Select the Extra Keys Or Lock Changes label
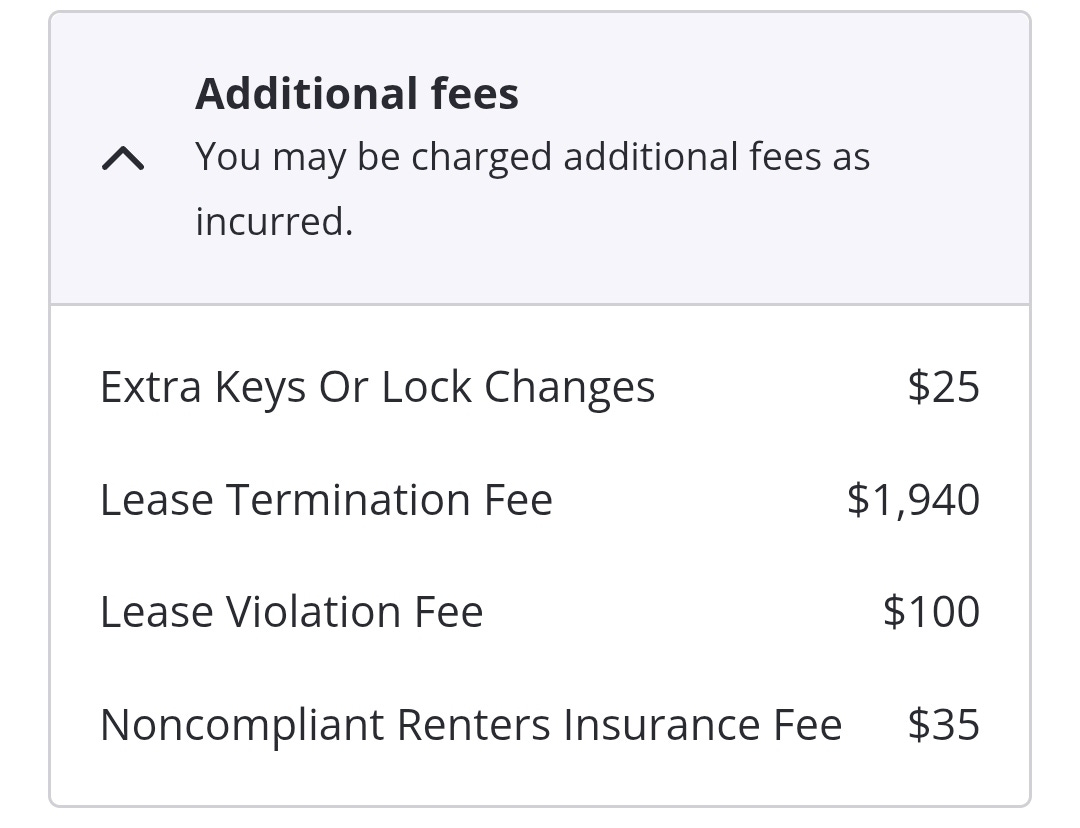 (377, 388)
